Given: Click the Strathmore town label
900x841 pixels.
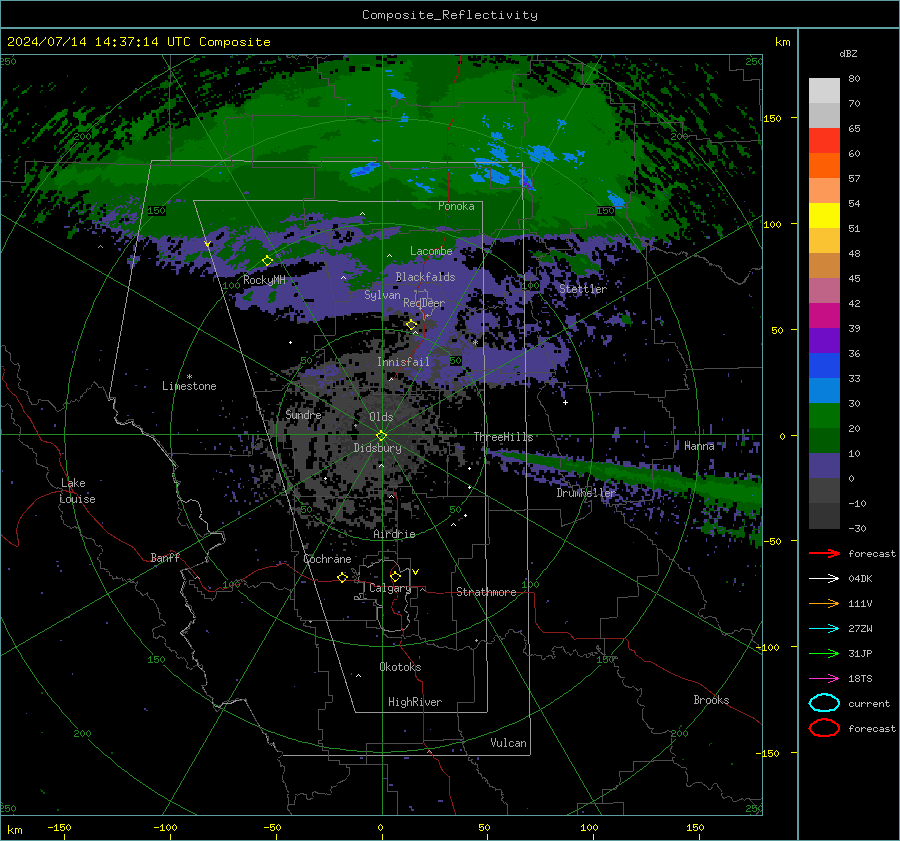Looking at the screenshot, I should click(486, 592).
